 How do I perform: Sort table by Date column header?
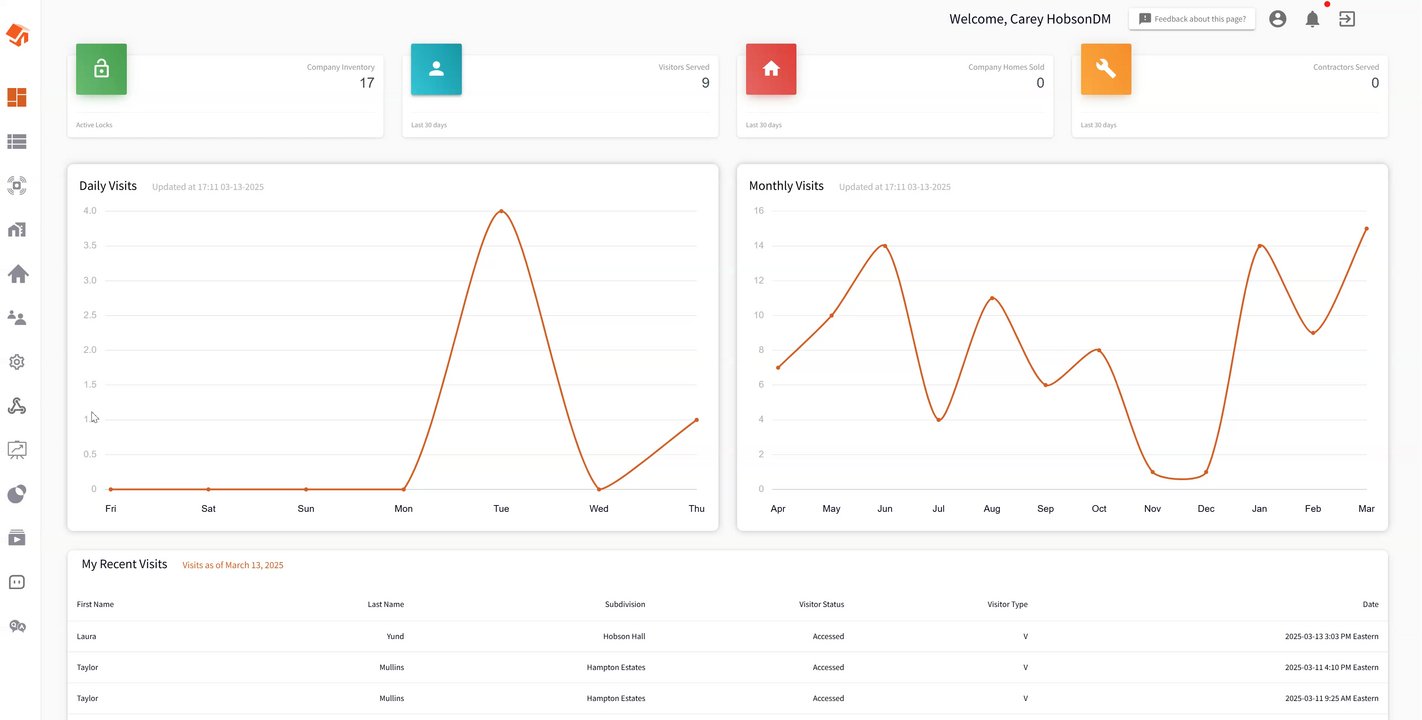[x=1370, y=604]
